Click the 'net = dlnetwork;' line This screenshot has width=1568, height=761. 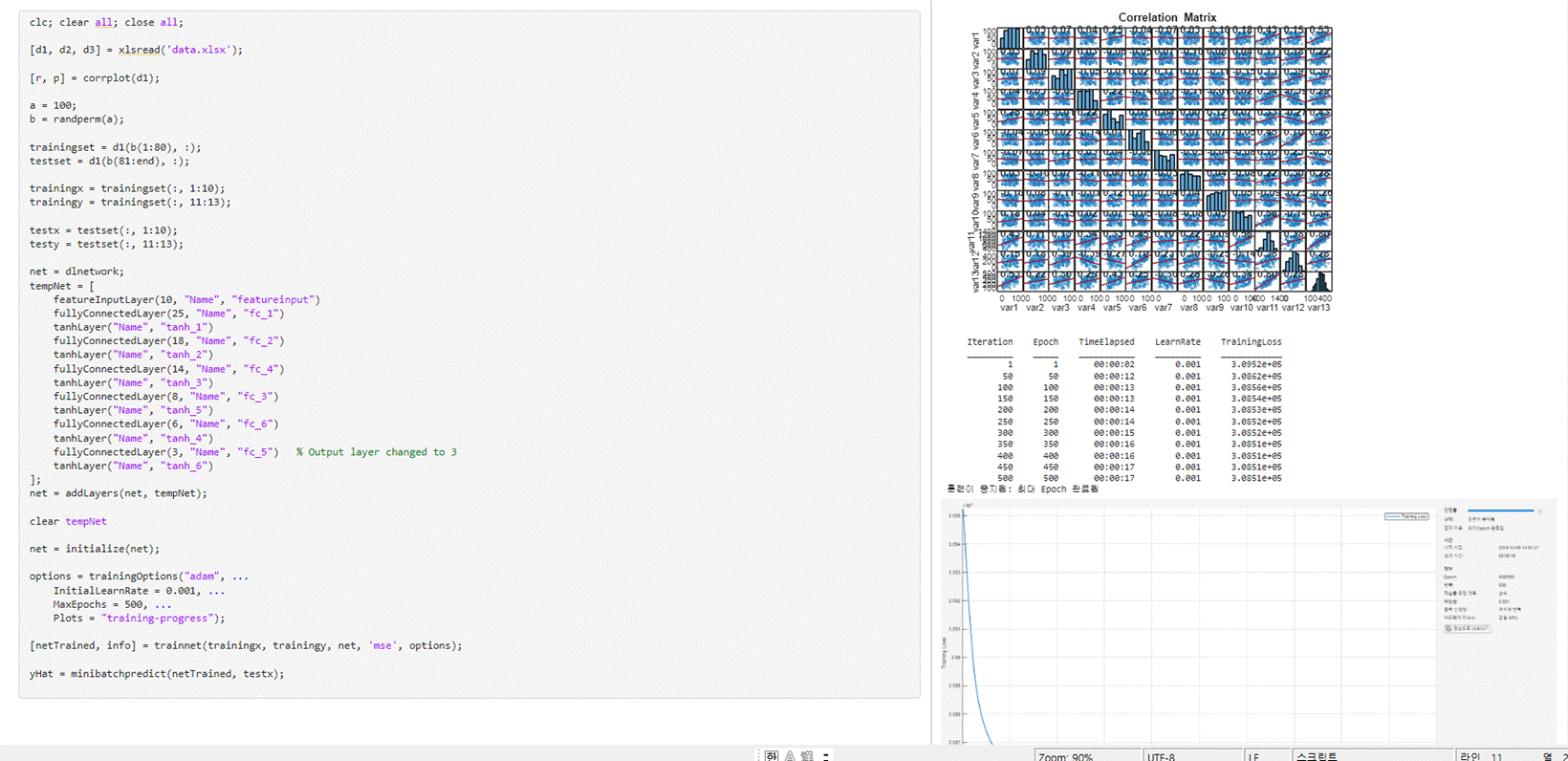coord(76,272)
